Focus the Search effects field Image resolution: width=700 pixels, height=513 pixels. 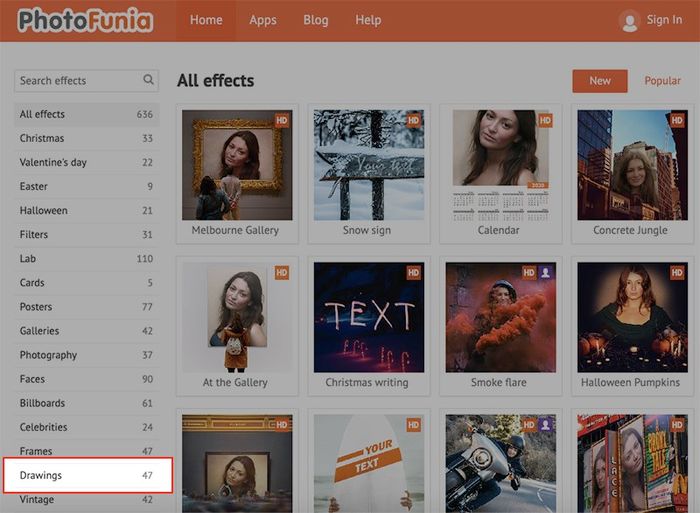(87, 81)
